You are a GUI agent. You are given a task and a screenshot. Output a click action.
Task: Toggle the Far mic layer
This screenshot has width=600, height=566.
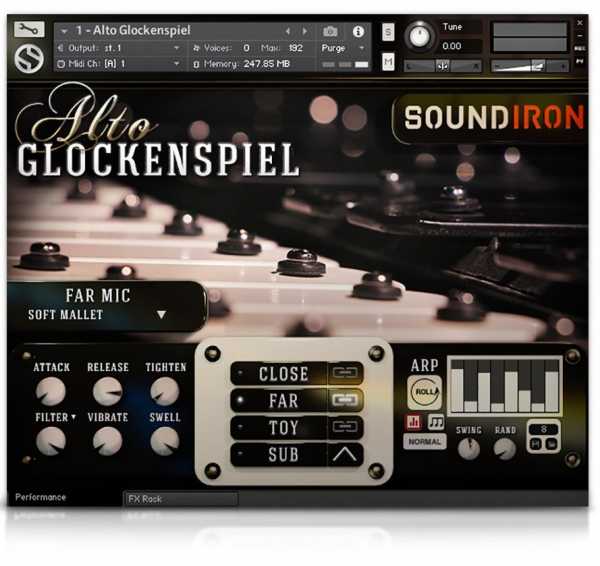point(279,400)
